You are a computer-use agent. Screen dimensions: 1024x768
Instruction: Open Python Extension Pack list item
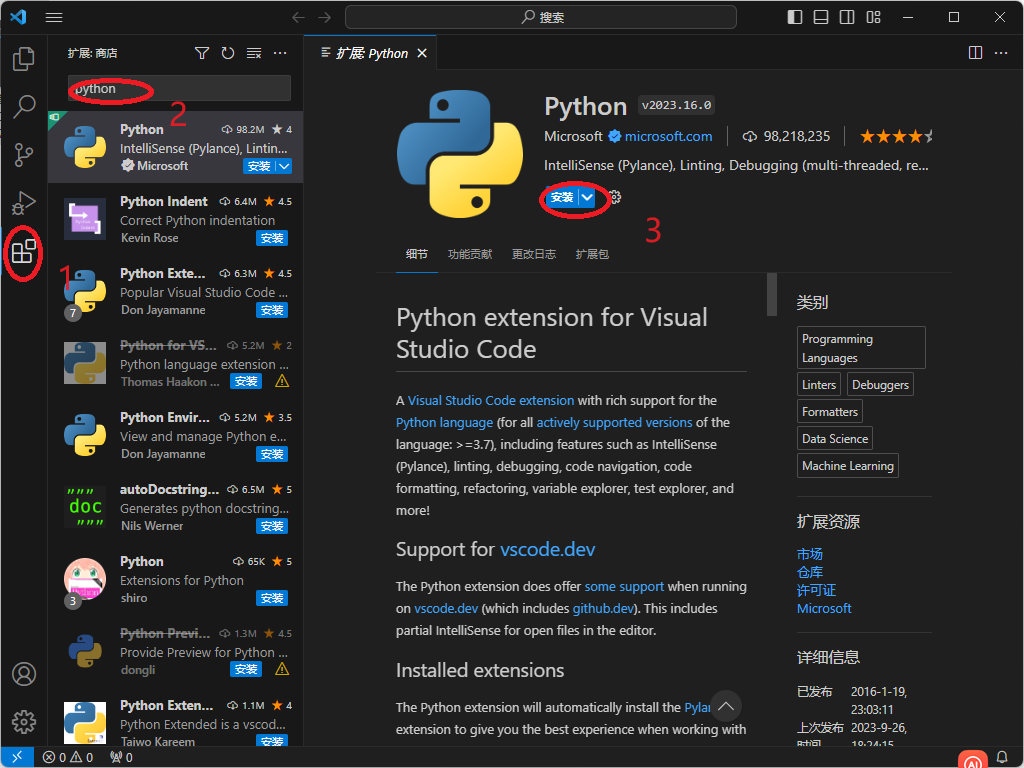pyautogui.click(x=176, y=291)
